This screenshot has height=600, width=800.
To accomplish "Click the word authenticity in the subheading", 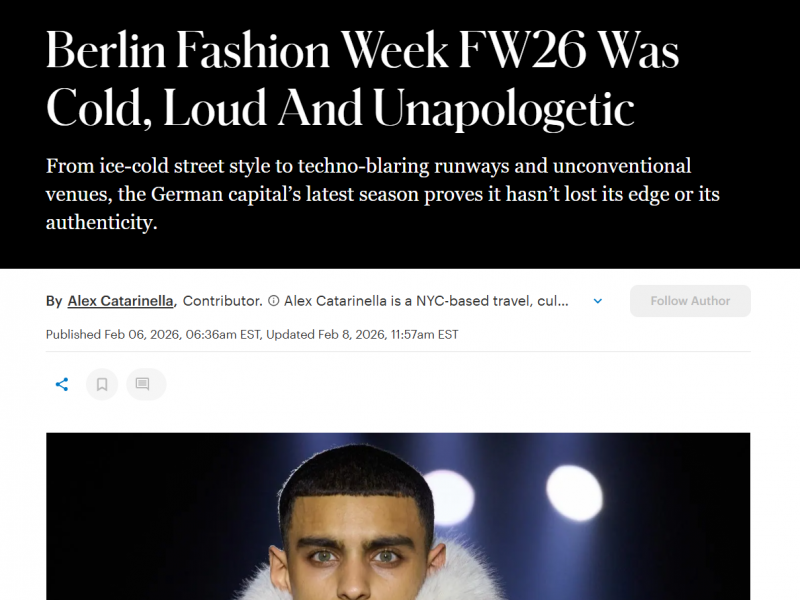I will [x=102, y=222].
